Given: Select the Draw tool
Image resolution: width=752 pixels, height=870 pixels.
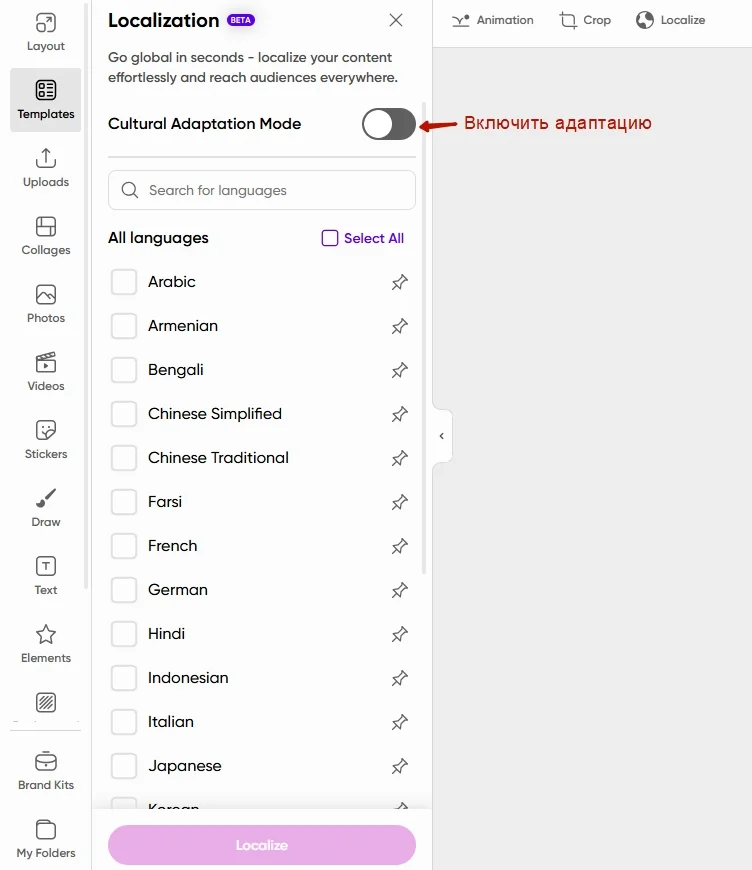Looking at the screenshot, I should tap(45, 508).
